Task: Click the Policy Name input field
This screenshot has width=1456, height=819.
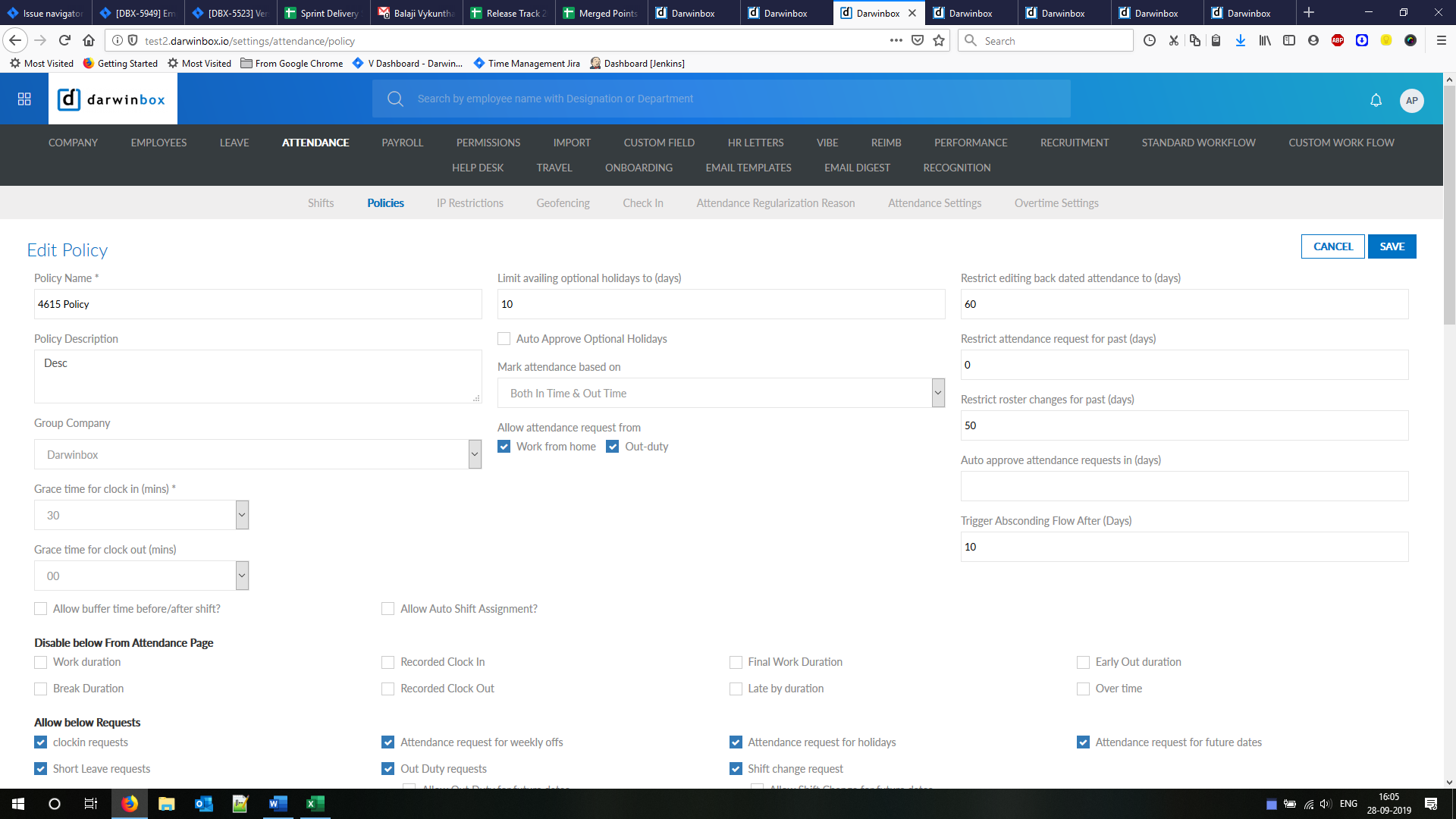Action: coord(258,304)
